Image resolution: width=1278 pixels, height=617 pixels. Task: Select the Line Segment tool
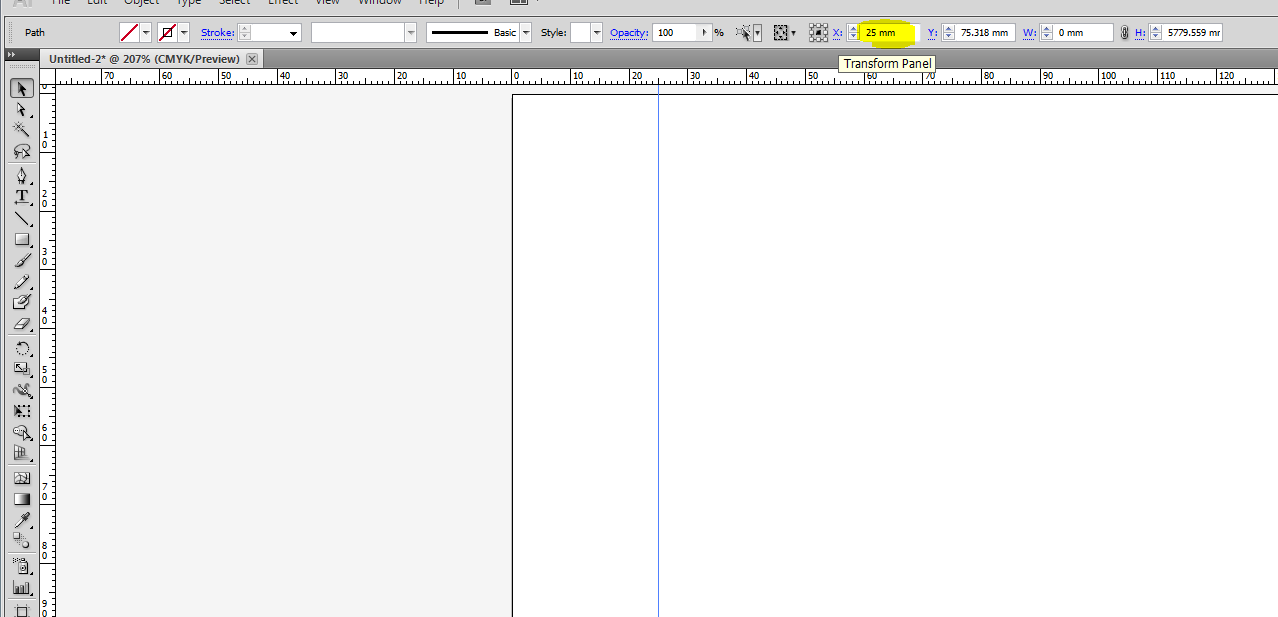(21, 218)
